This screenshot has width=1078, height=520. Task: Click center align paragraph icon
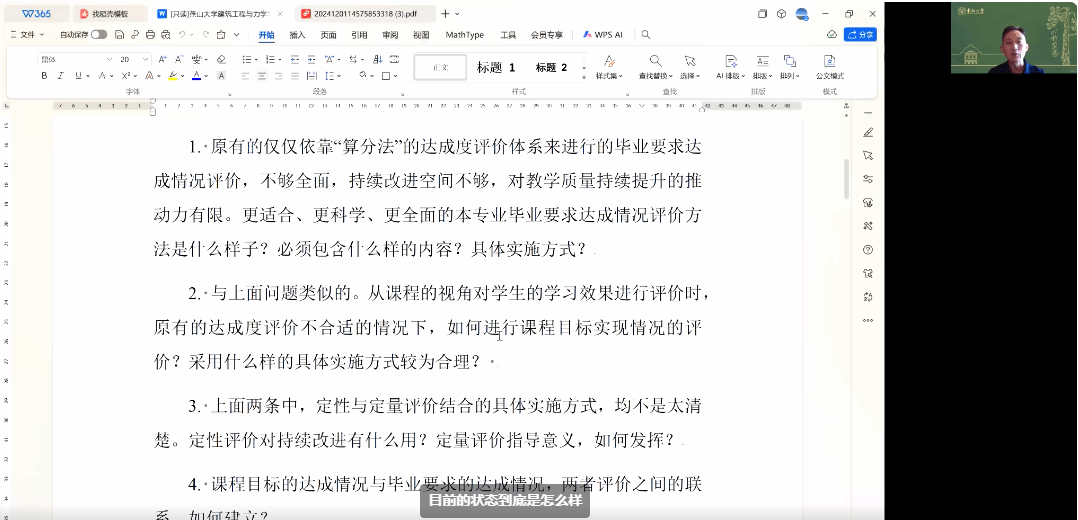(262, 76)
